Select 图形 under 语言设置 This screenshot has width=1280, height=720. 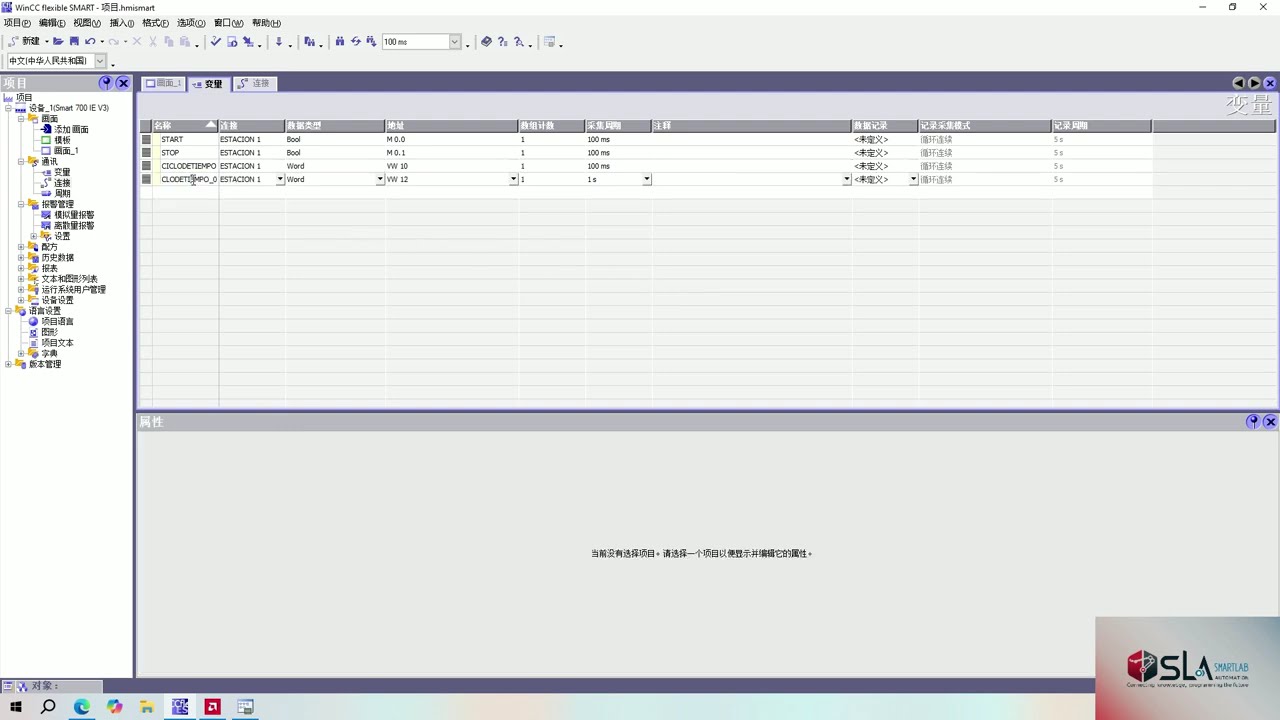click(49, 332)
